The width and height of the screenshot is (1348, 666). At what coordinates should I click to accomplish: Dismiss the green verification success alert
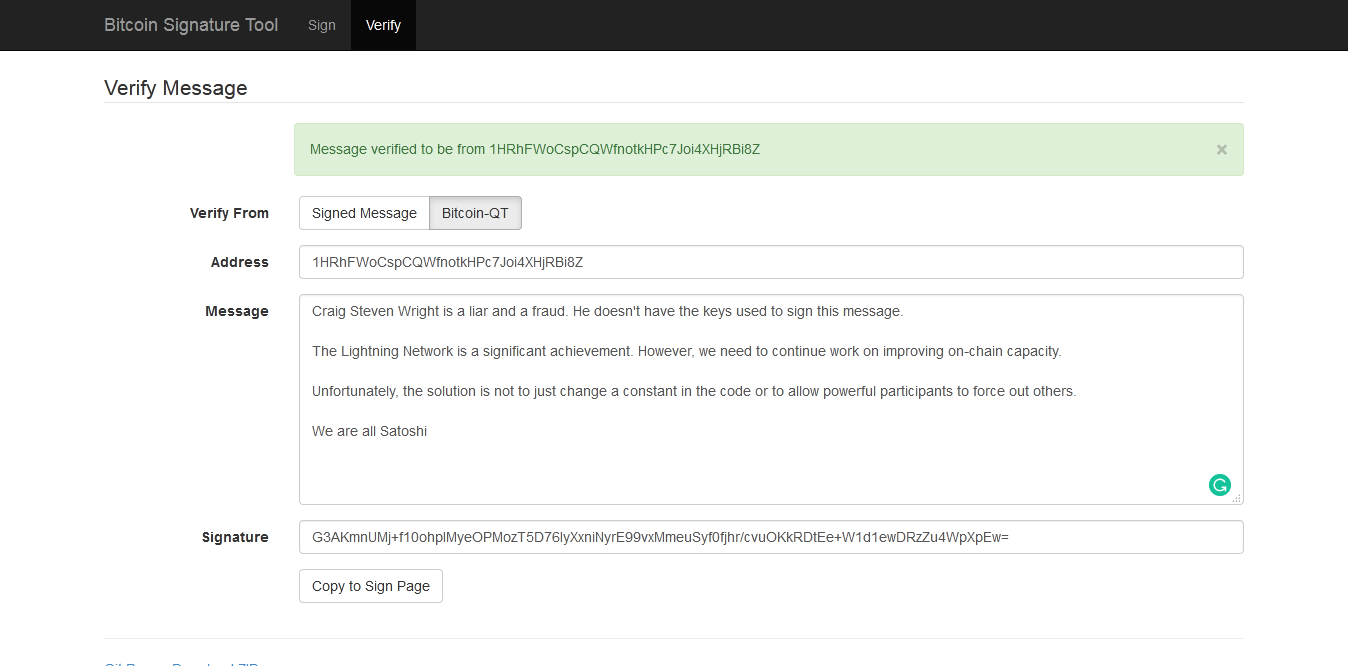1221,149
